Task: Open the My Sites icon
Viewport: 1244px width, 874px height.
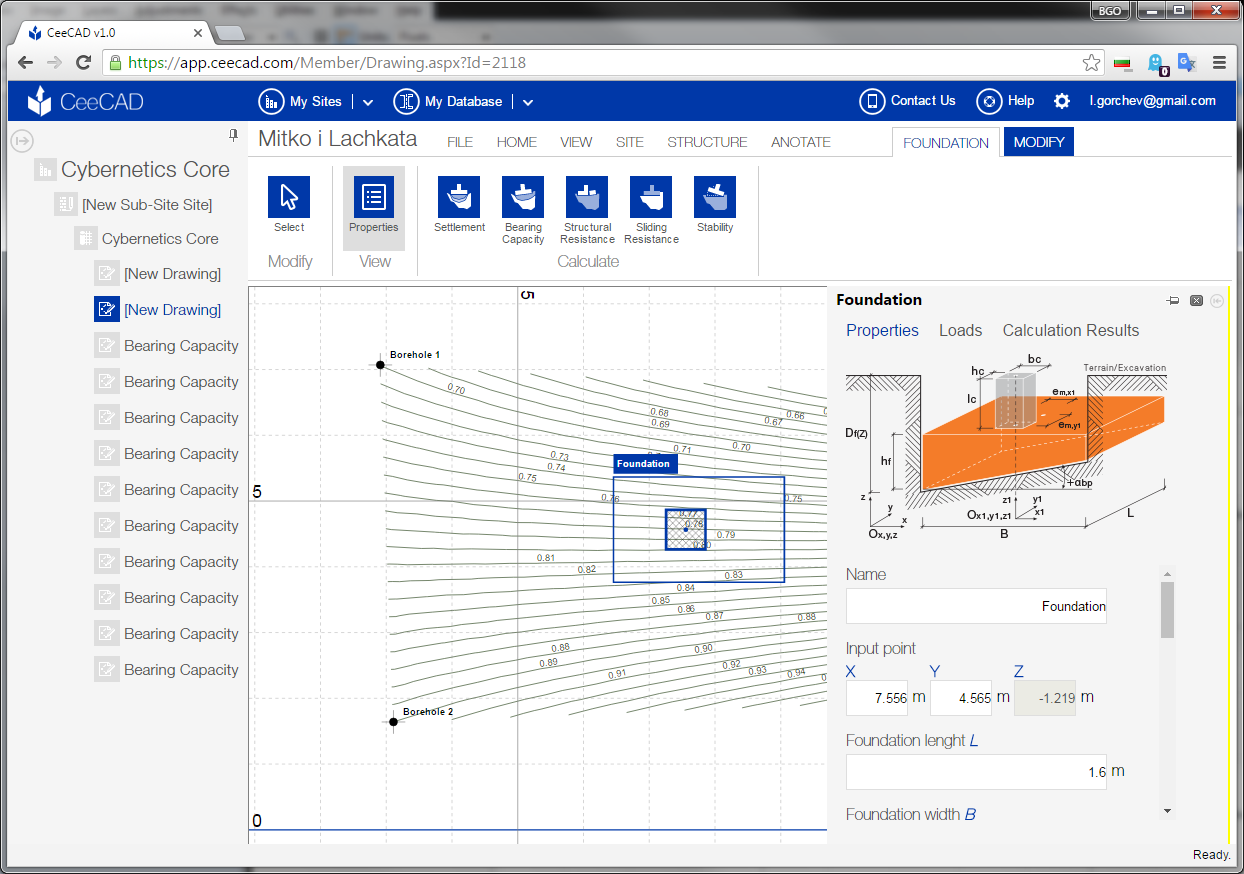Action: (x=271, y=101)
